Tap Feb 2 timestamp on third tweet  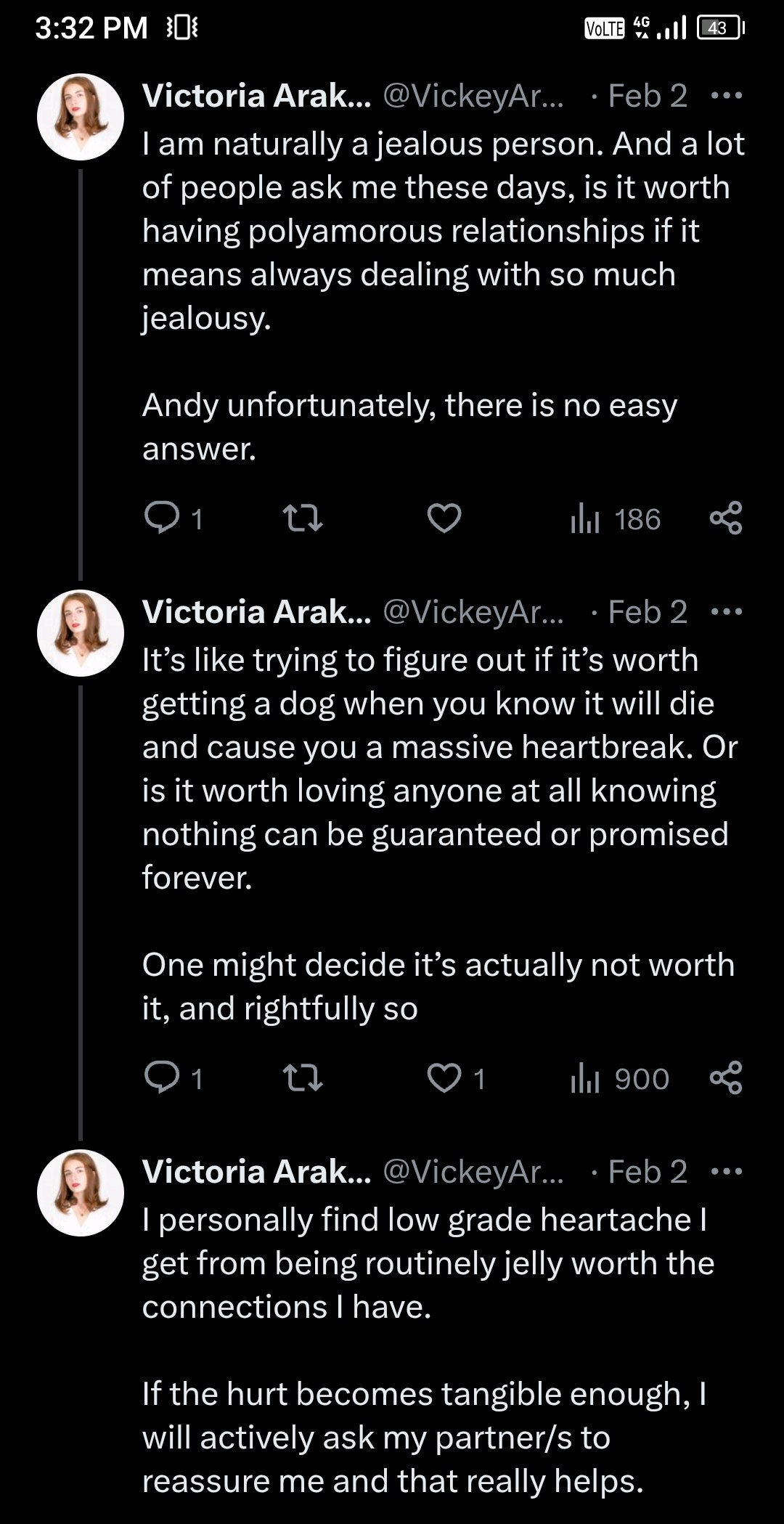tap(647, 1171)
